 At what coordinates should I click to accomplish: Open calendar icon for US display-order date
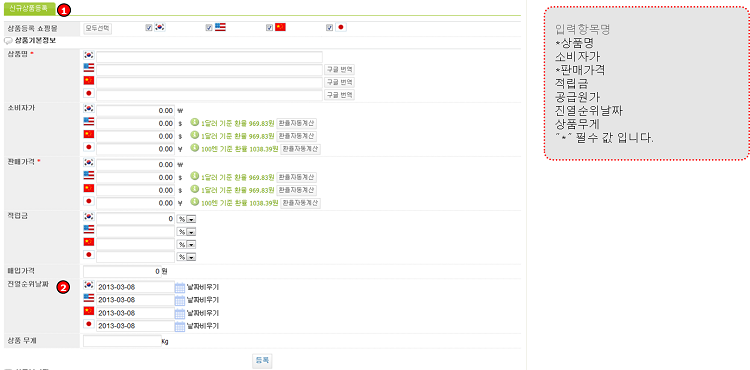tap(180, 300)
